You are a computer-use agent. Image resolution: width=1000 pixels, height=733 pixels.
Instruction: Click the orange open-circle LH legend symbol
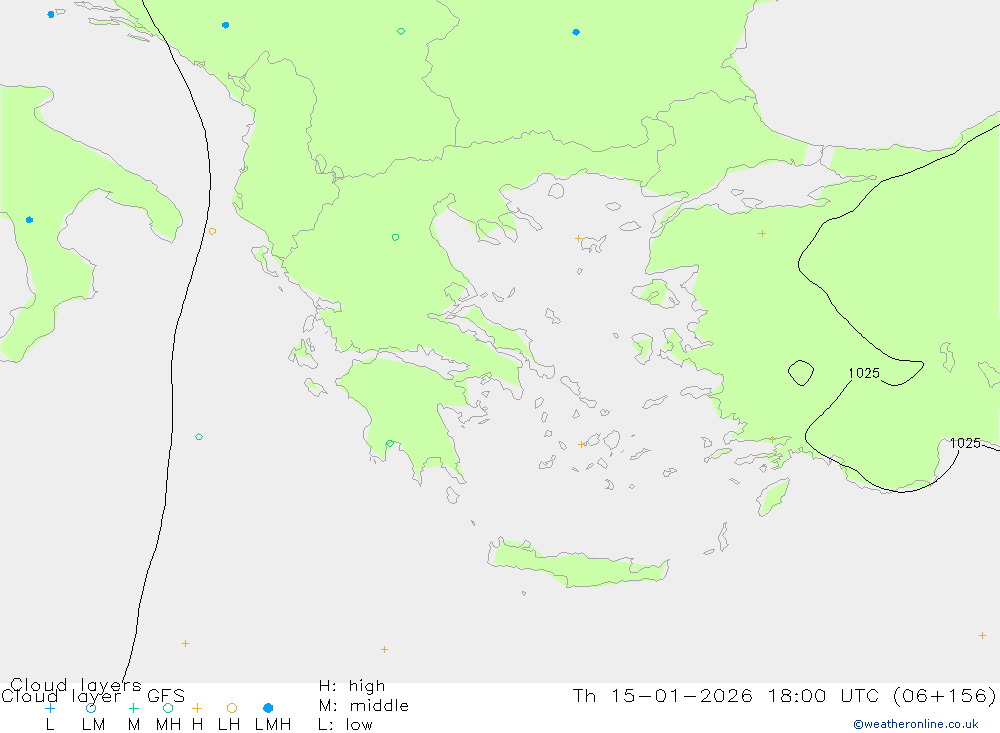point(232,708)
